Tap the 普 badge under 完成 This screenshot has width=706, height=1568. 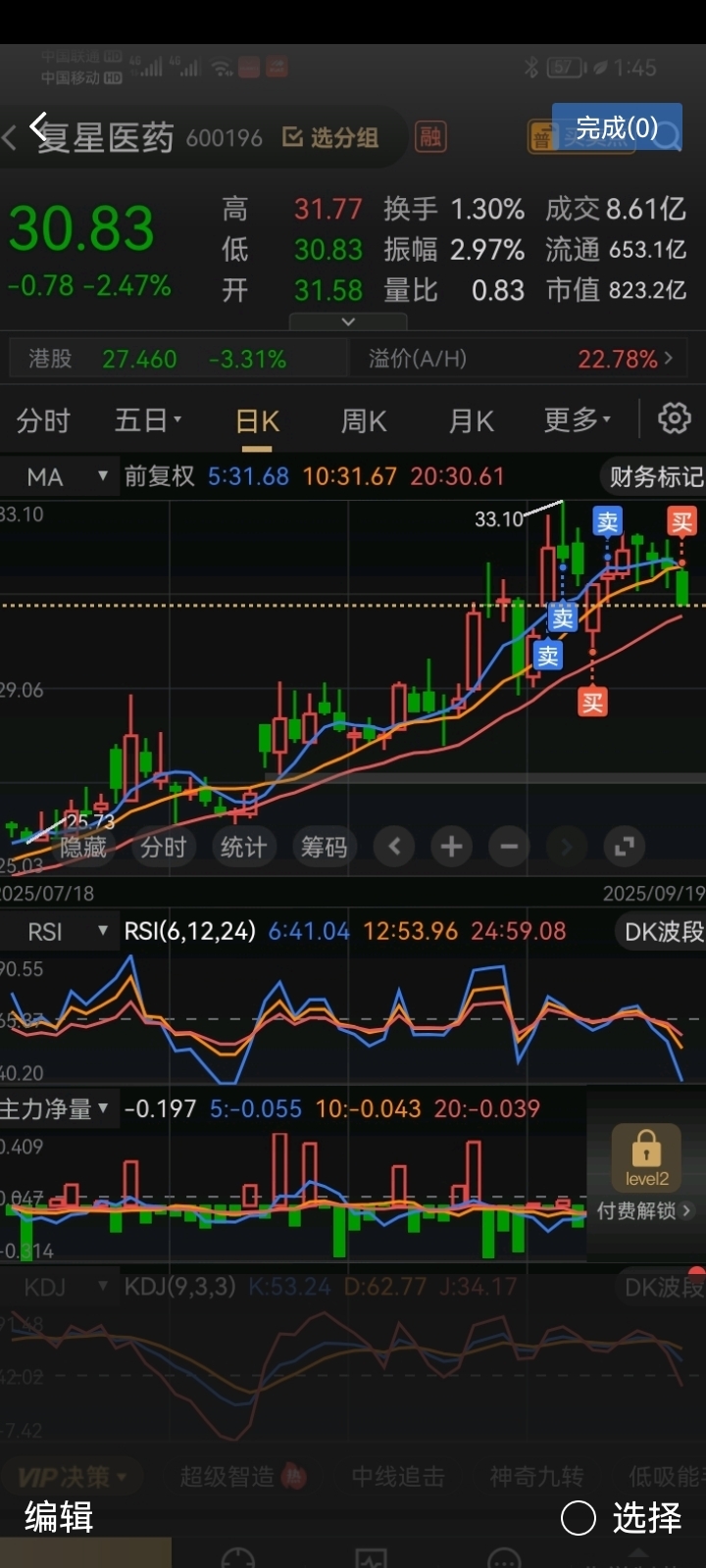[541, 138]
